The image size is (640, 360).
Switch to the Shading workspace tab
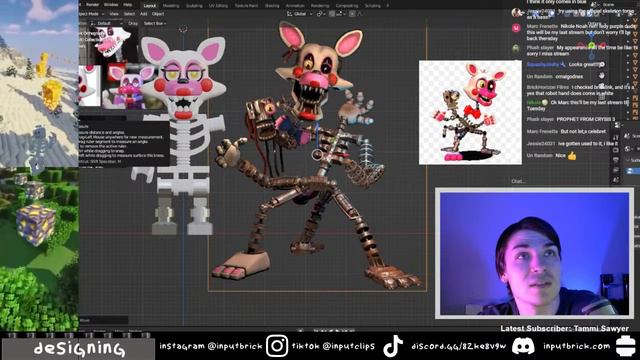click(272, 6)
